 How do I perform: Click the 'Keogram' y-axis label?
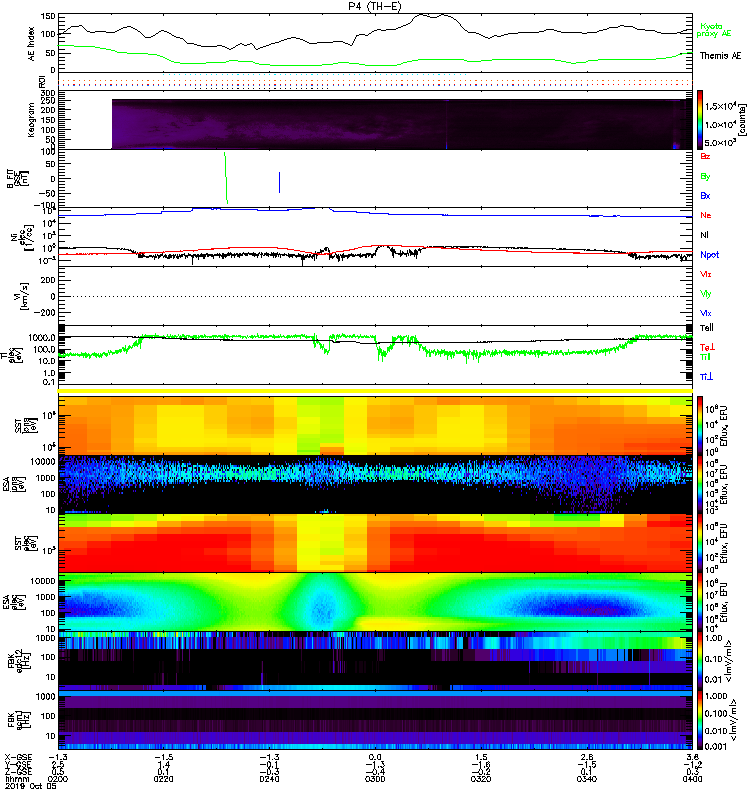point(32,119)
